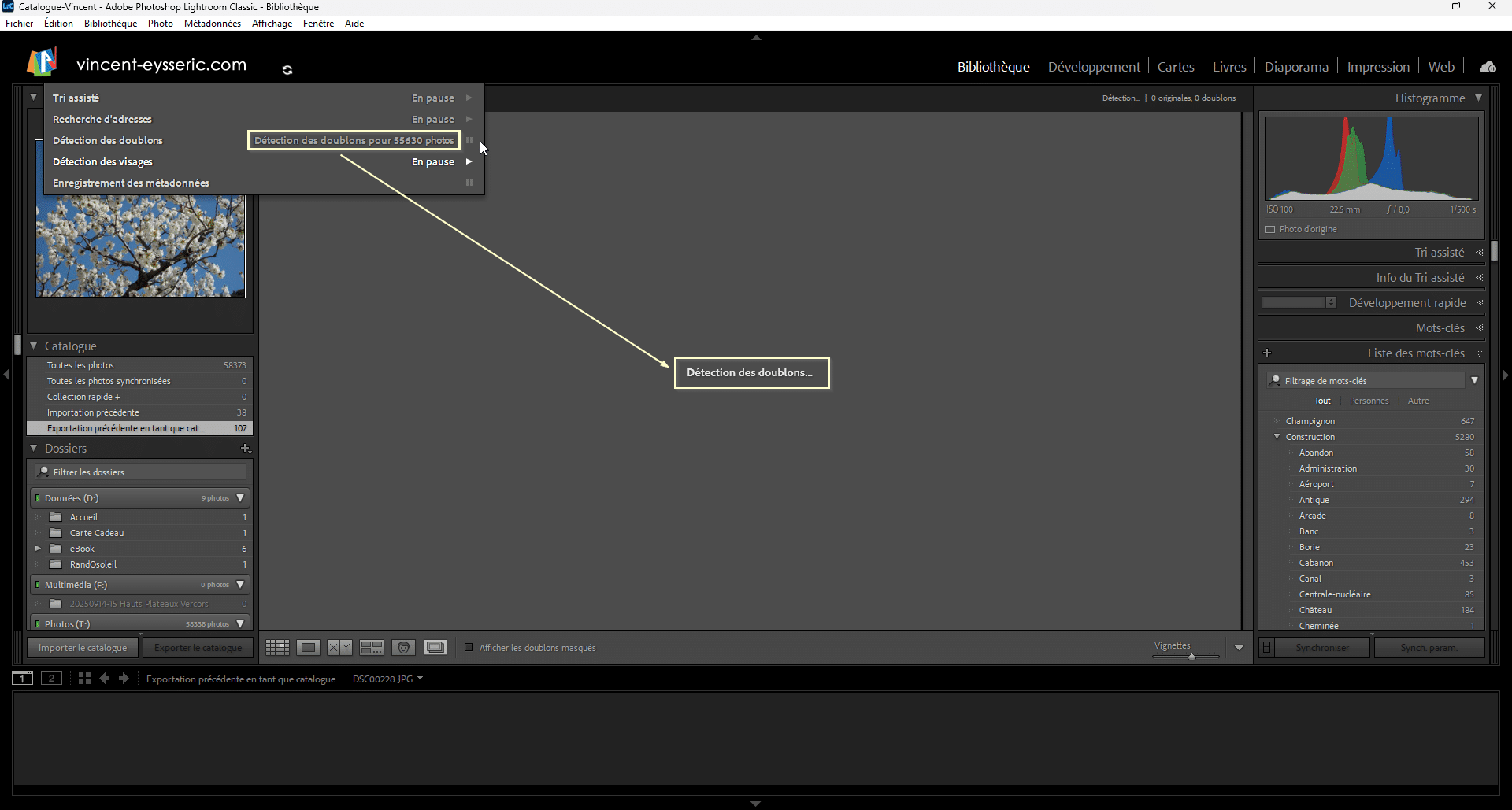Select the duplicates stack view icon
The width and height of the screenshot is (1512, 810).
click(435, 647)
